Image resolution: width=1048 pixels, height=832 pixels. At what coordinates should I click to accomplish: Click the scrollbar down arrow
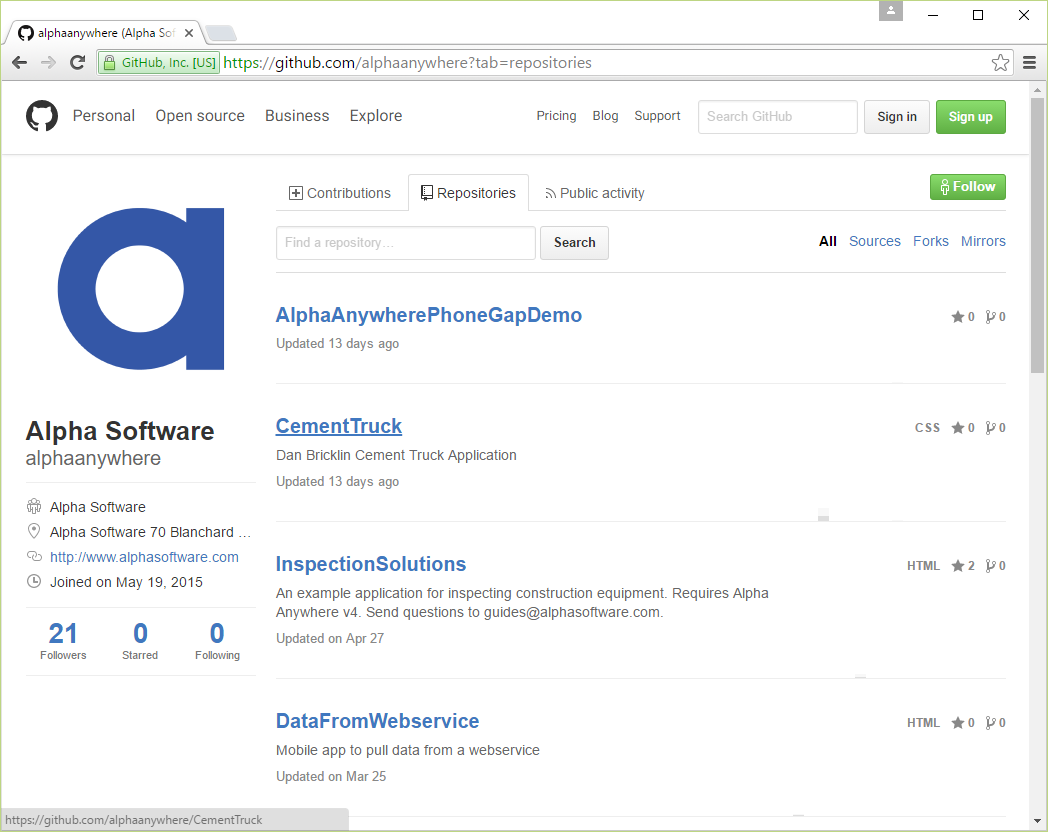(1037, 821)
